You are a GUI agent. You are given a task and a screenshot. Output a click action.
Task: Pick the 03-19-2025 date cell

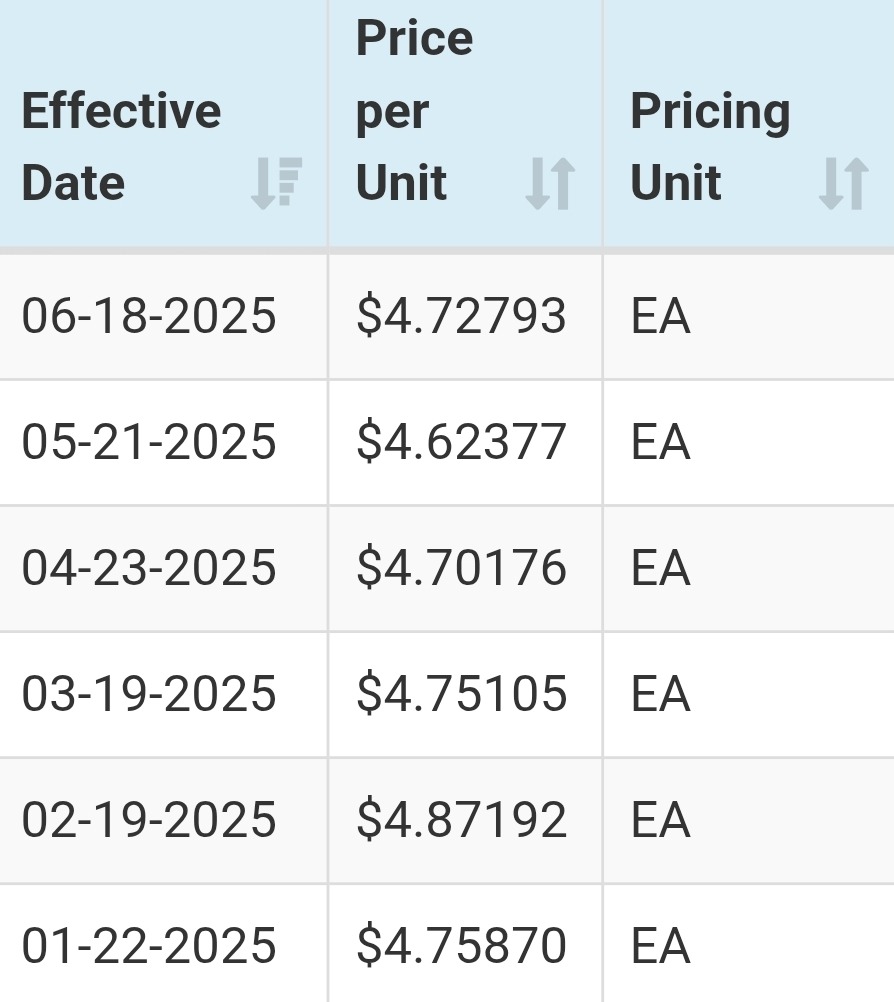pos(149,694)
